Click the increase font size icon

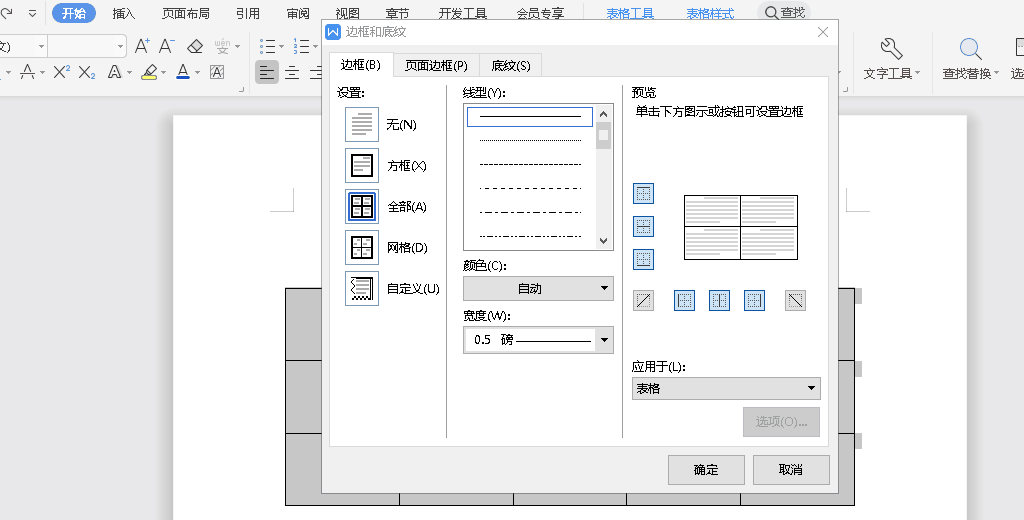(142, 46)
